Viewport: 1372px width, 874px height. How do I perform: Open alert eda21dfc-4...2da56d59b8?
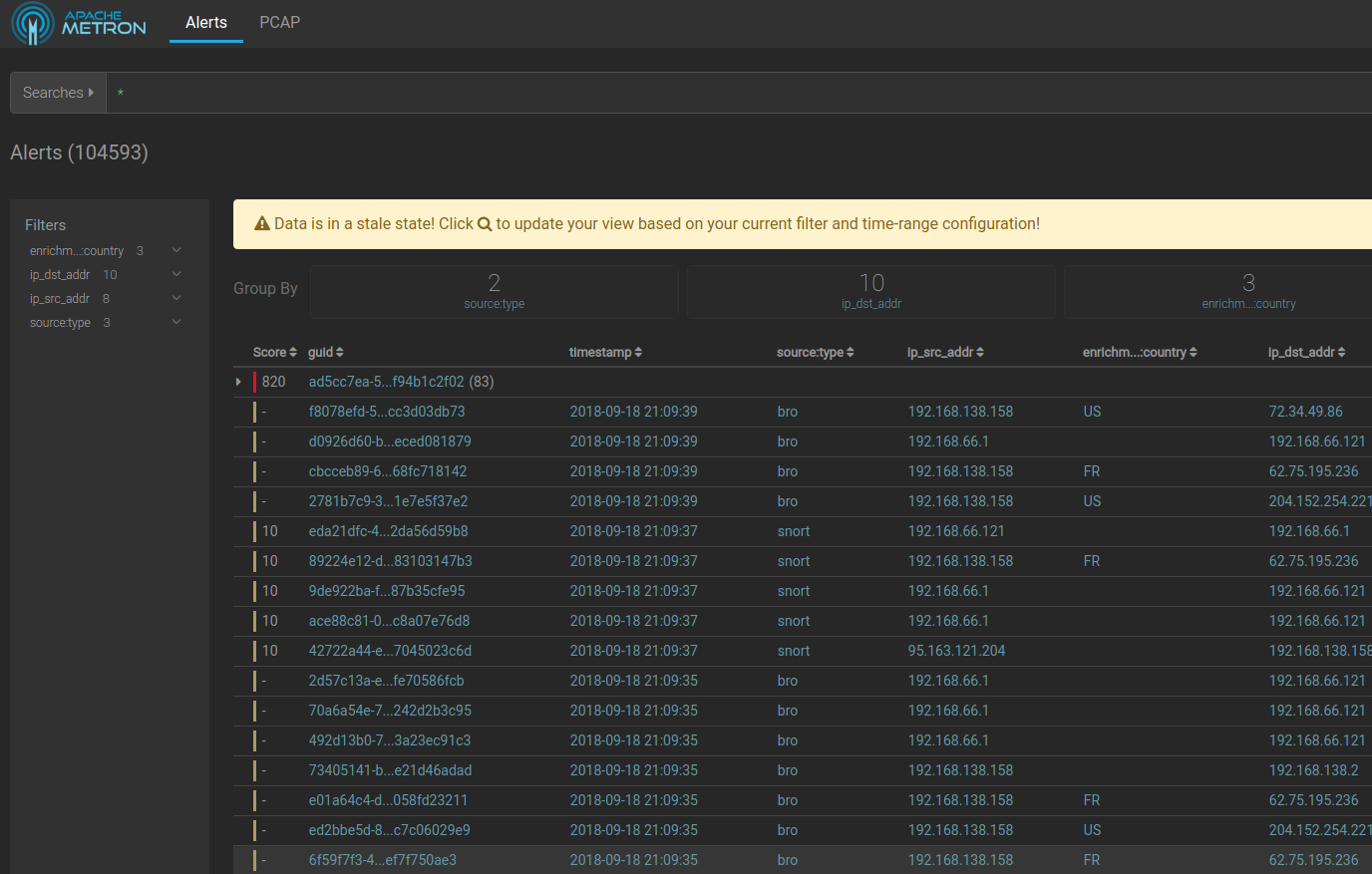click(388, 531)
